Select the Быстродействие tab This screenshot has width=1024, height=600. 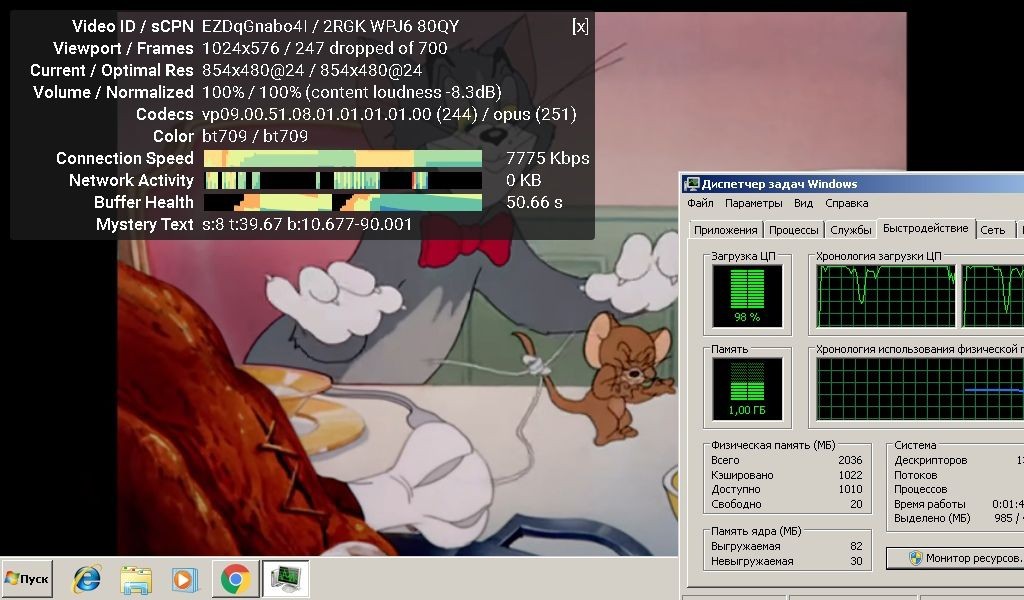pyautogui.click(x=925, y=229)
